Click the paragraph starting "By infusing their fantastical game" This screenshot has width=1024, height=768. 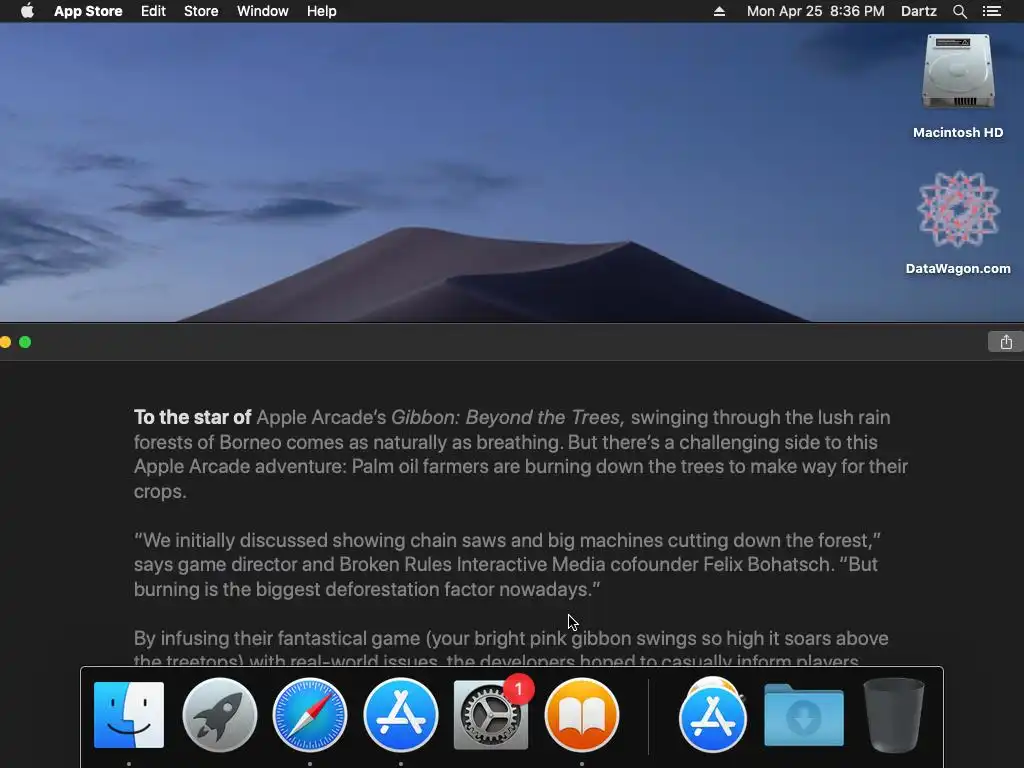511,649
